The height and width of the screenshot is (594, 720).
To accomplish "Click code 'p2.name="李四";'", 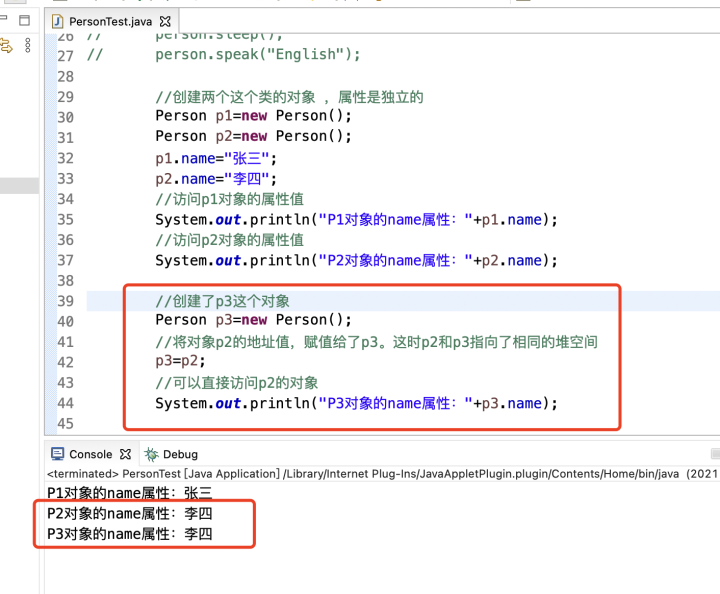I will click(x=216, y=179).
